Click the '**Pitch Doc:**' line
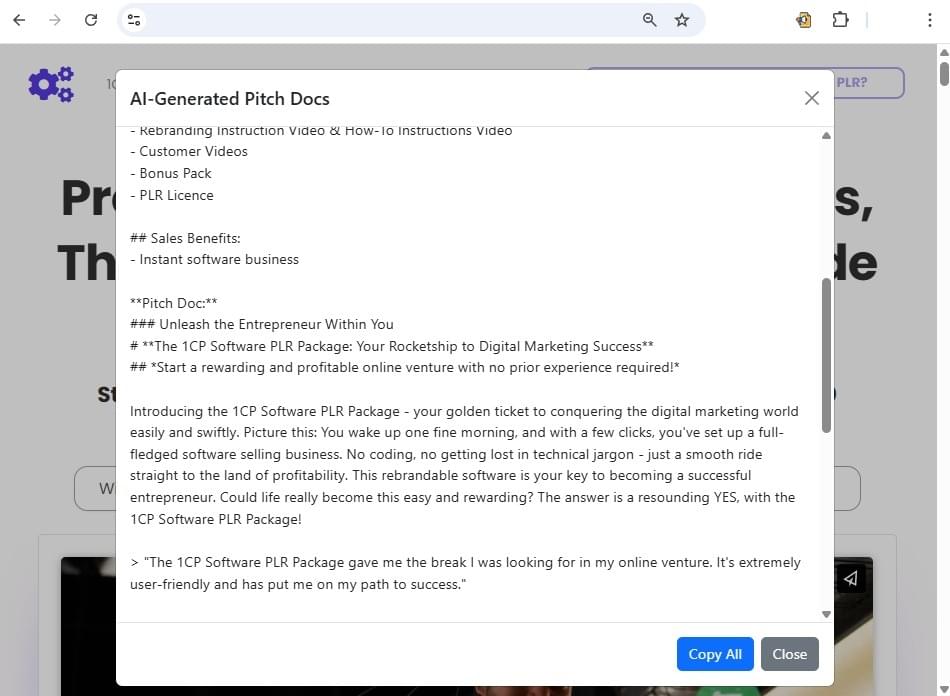This screenshot has height=696, width=950. point(174,303)
